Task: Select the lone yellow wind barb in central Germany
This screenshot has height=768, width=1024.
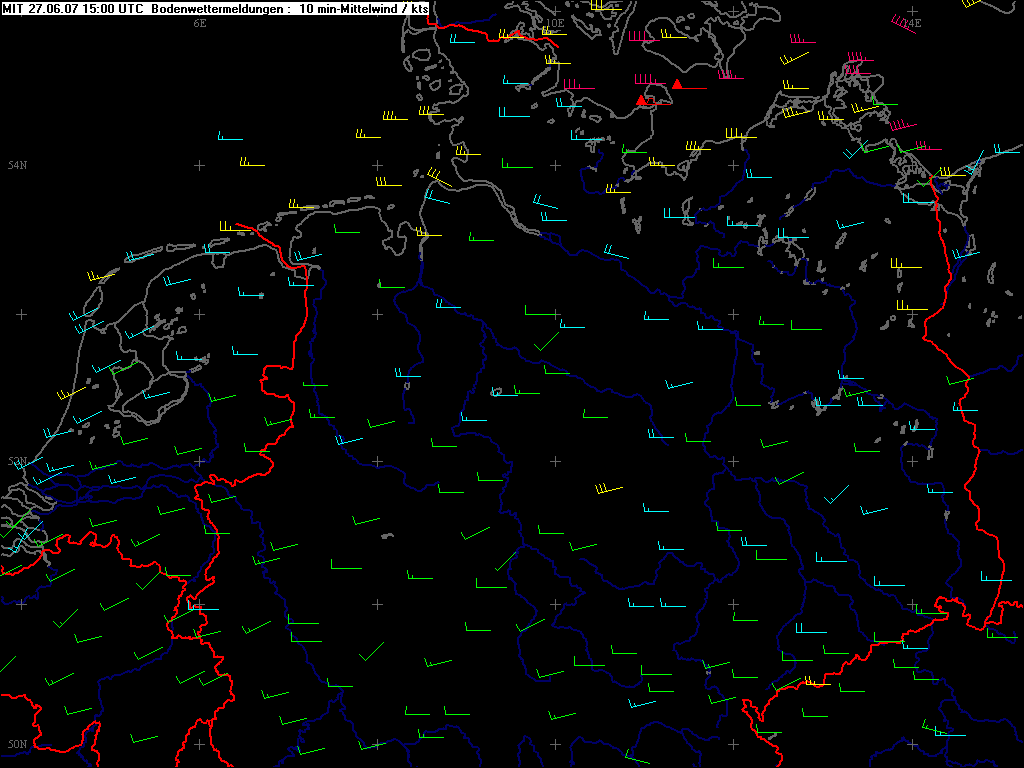Action: click(607, 490)
